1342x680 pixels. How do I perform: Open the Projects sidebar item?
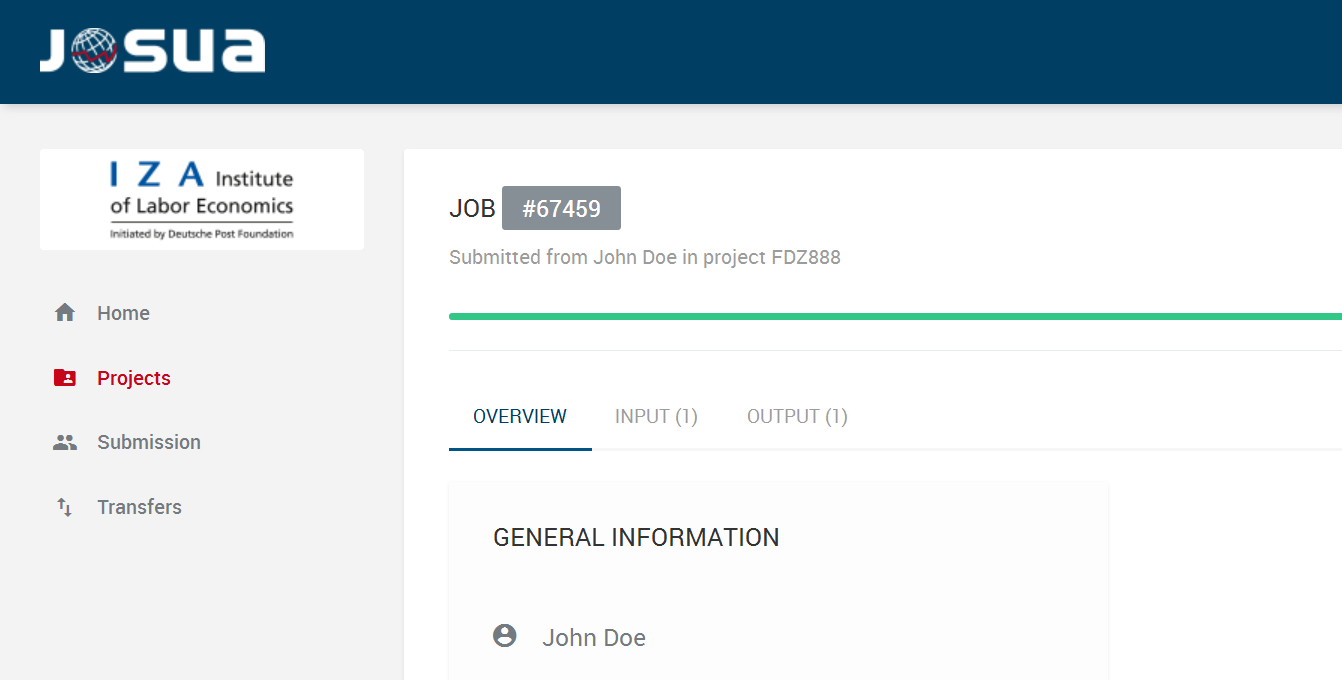coord(134,378)
